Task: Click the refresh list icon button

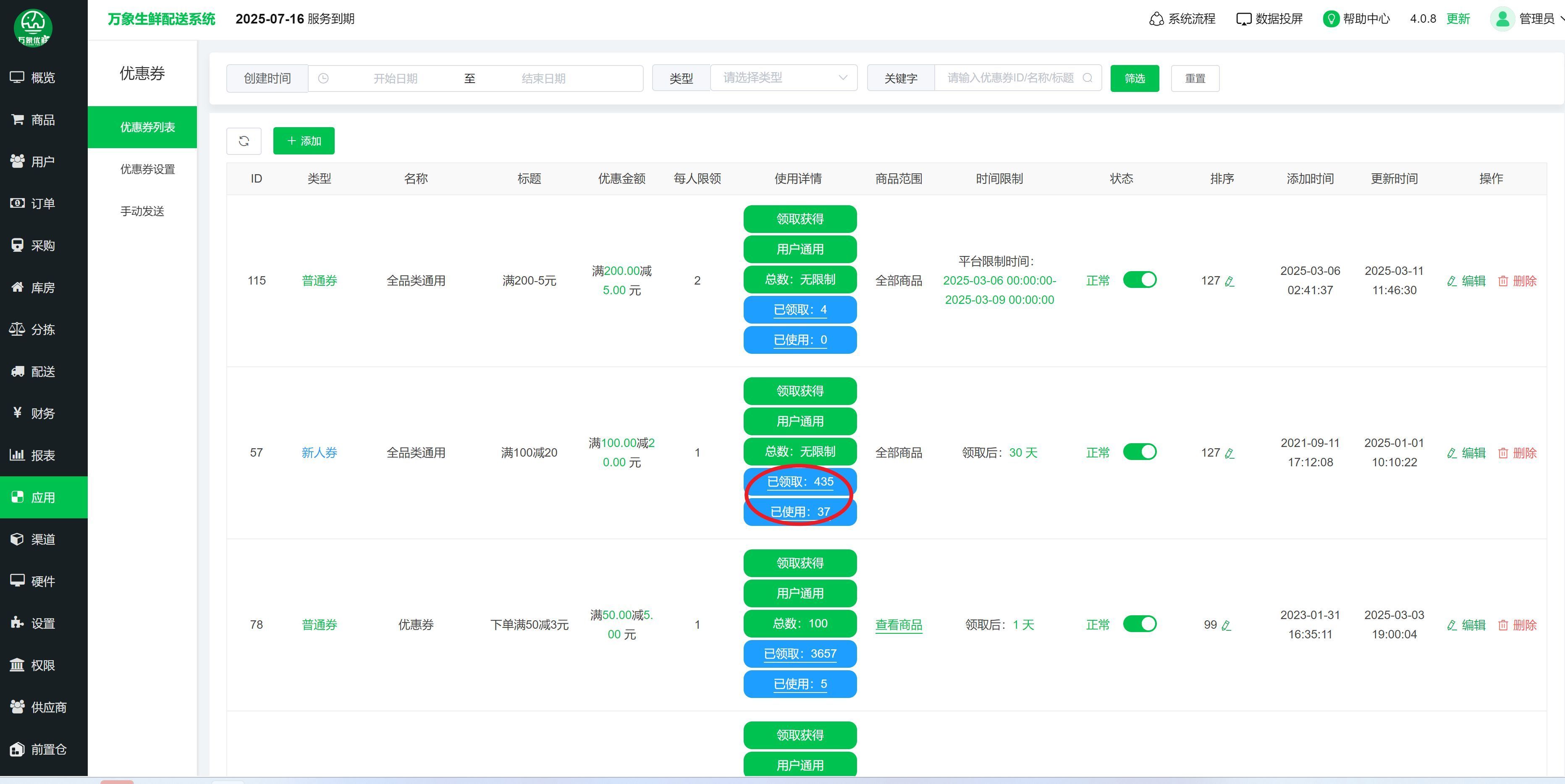Action: point(244,141)
